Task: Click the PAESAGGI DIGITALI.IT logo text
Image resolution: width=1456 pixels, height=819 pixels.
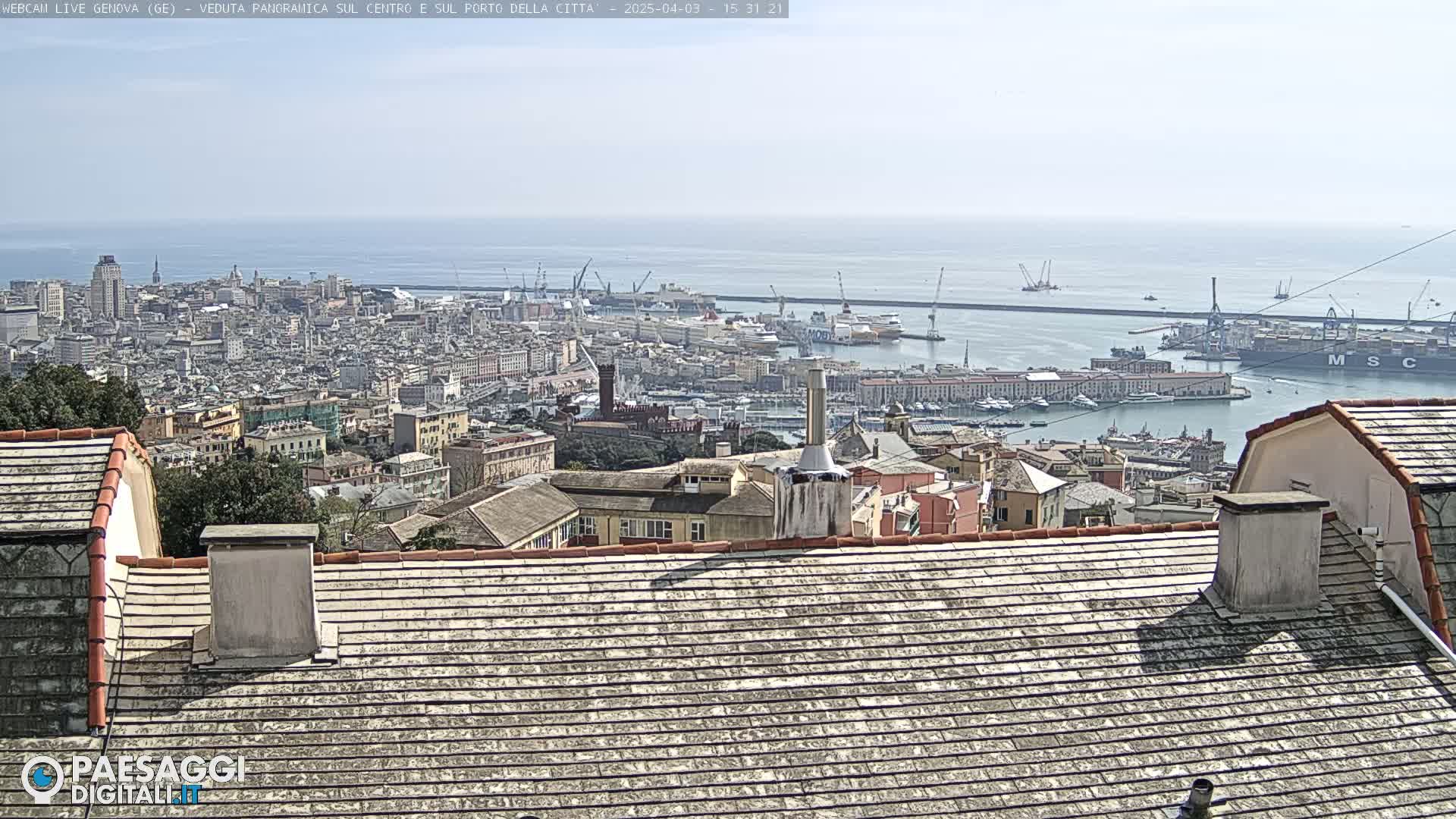Action: 158,780
